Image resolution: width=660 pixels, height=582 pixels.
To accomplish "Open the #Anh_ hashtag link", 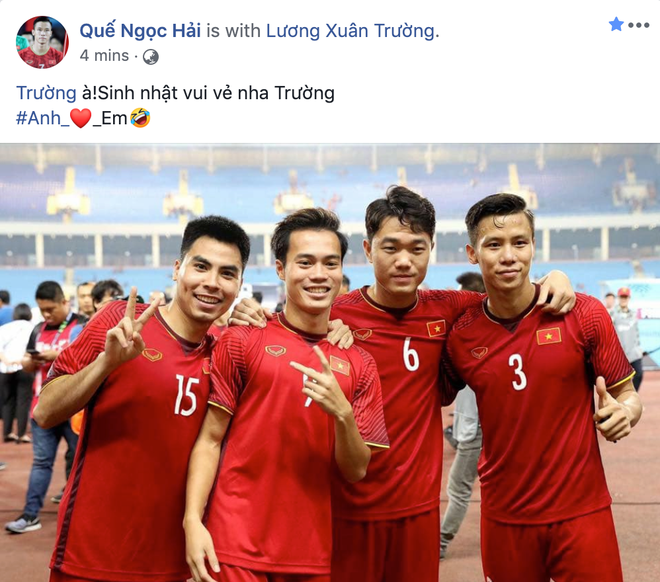I will (43, 119).
